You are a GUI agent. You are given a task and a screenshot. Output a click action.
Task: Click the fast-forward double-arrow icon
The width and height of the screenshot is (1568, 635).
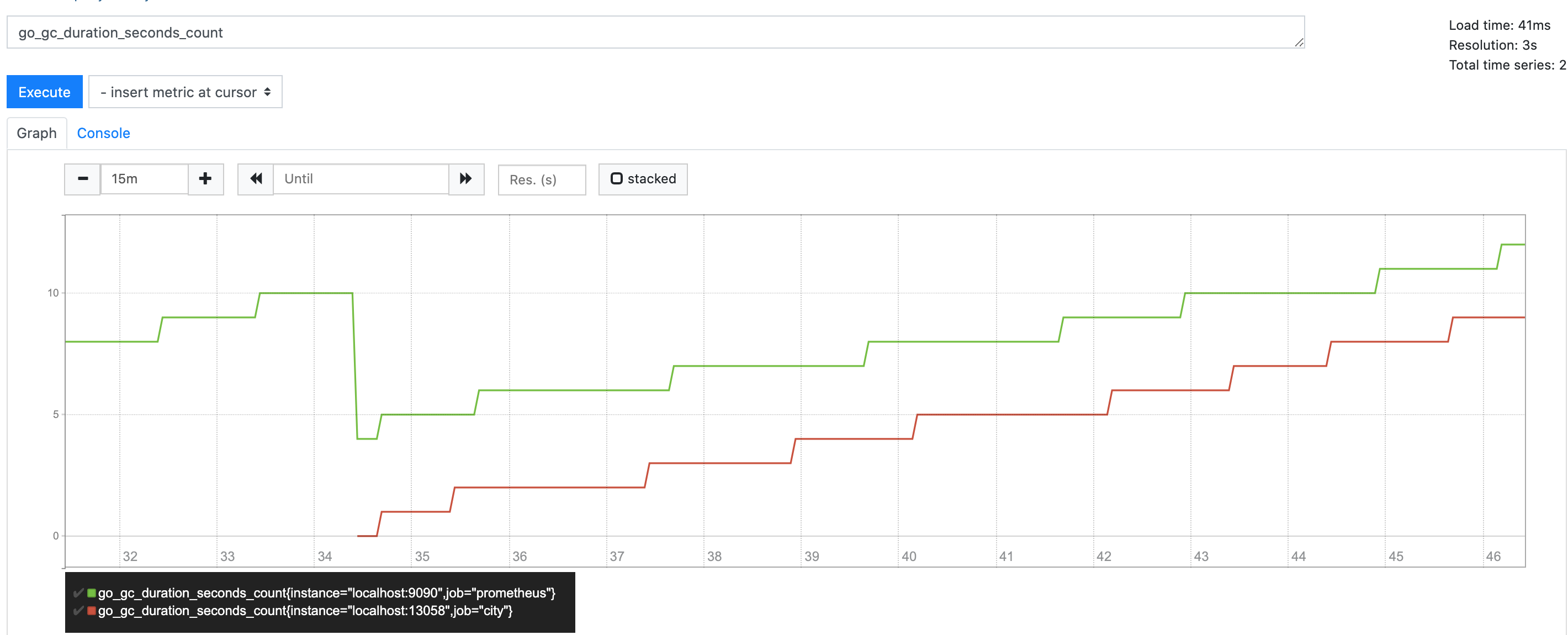point(465,179)
